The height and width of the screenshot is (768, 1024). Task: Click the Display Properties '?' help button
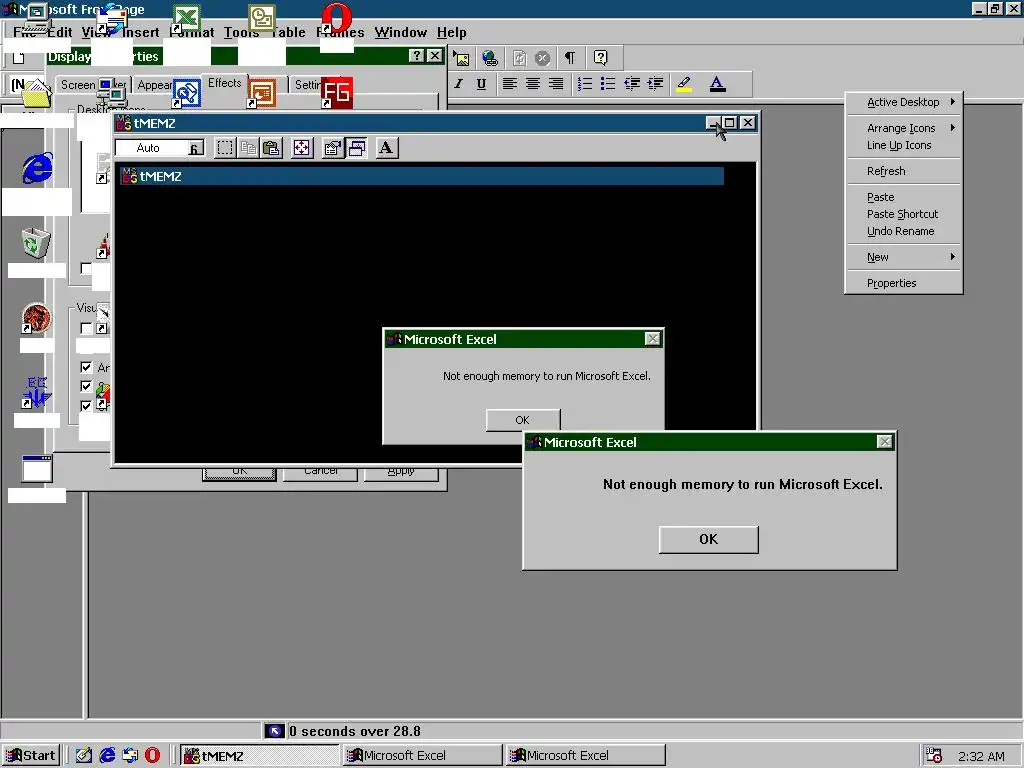(x=416, y=56)
